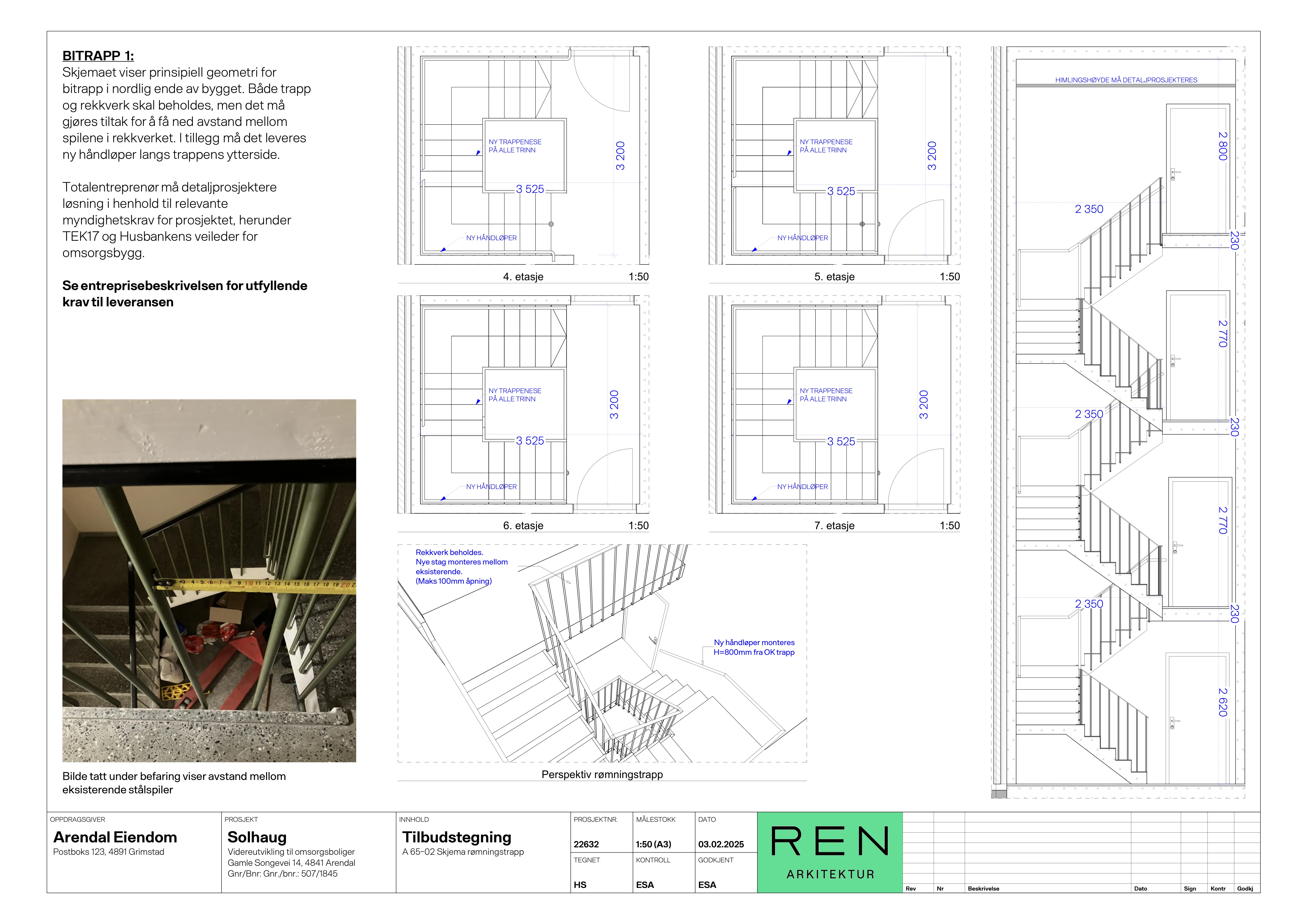Select the '4. etasje' plan label
The image size is (1307, 924).
[523, 277]
